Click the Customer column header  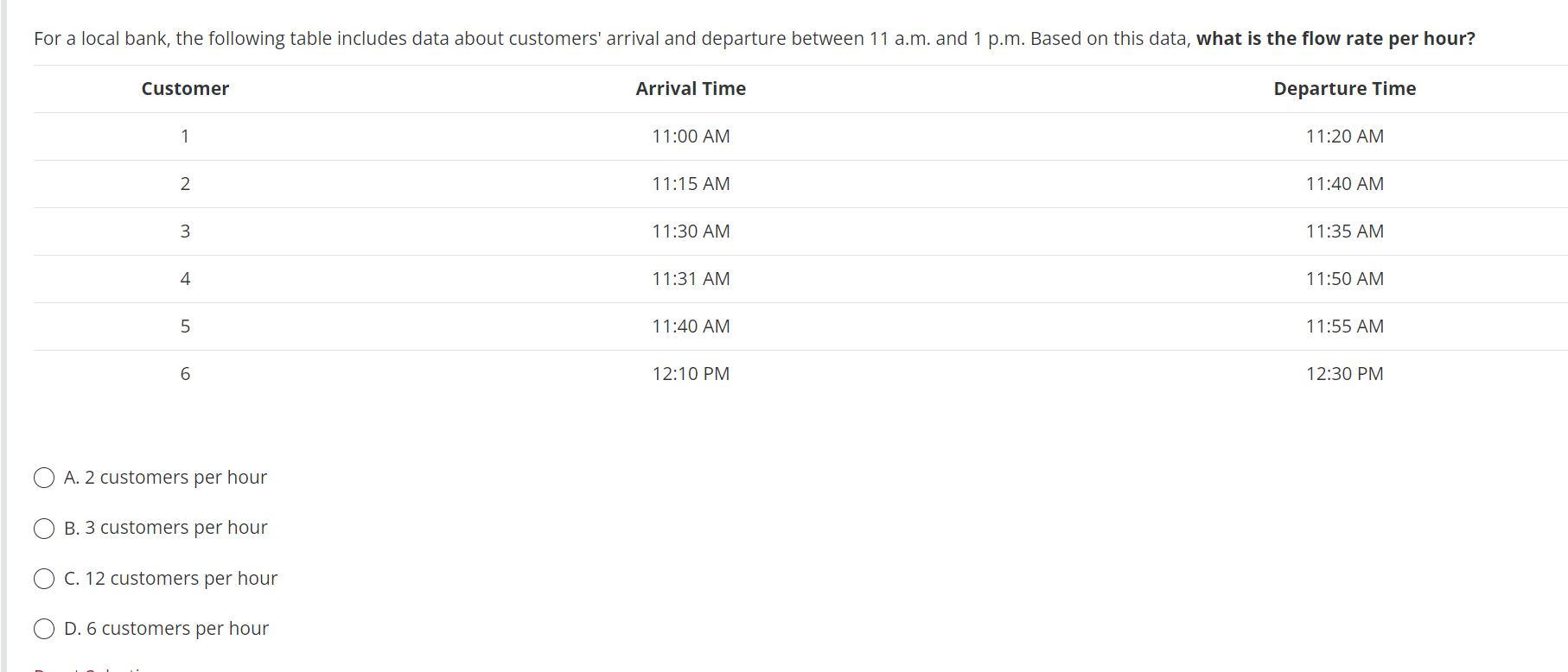pyautogui.click(x=184, y=88)
